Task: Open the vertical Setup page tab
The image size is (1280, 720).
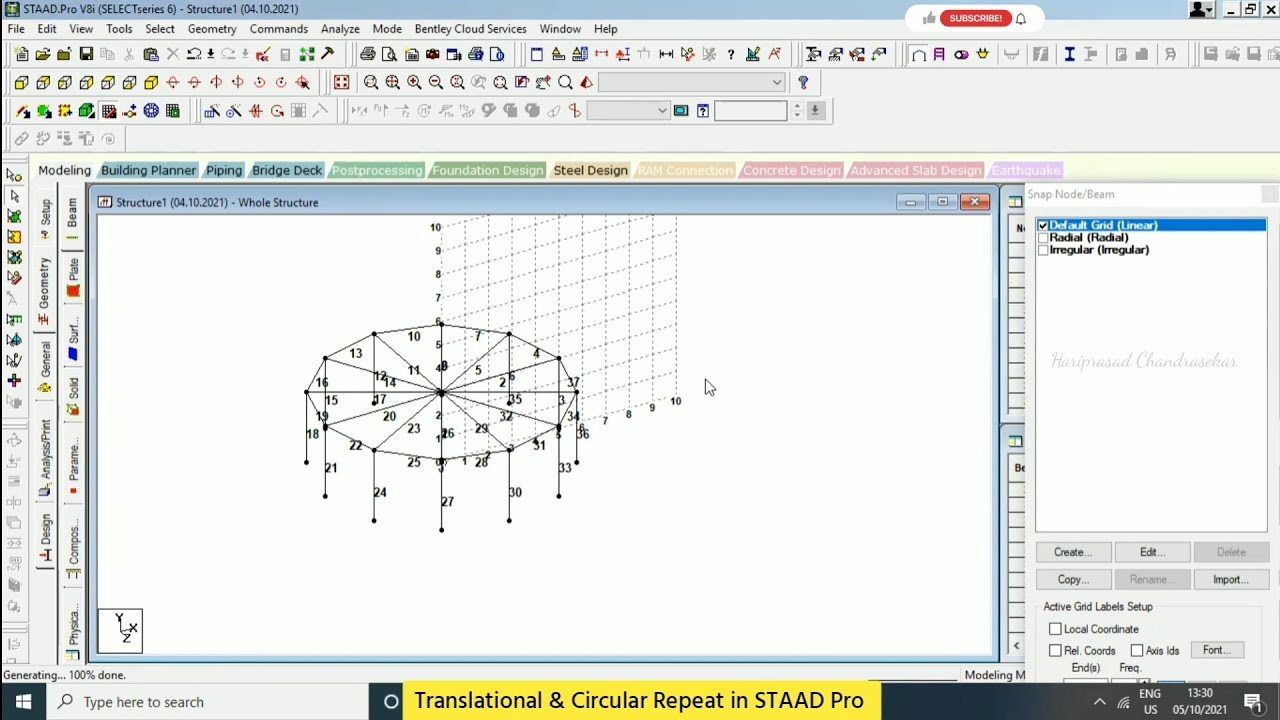Action: pyautogui.click(x=45, y=218)
